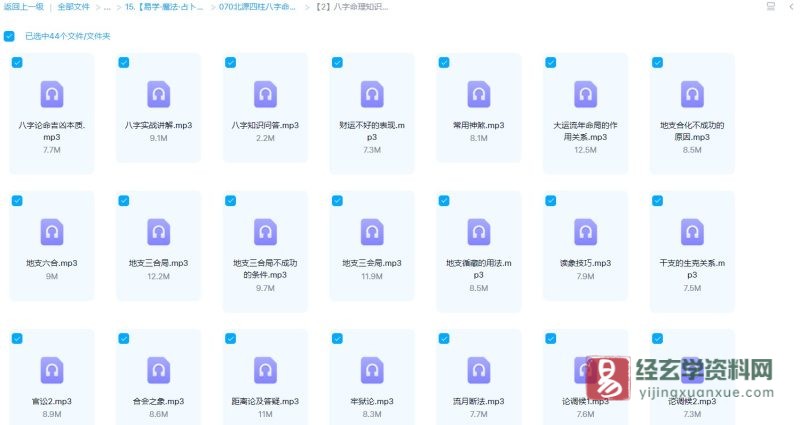Uncheck the 八字知识问答.mp3 checkbox
Viewport: 800px width, 425px height.
(230, 62)
